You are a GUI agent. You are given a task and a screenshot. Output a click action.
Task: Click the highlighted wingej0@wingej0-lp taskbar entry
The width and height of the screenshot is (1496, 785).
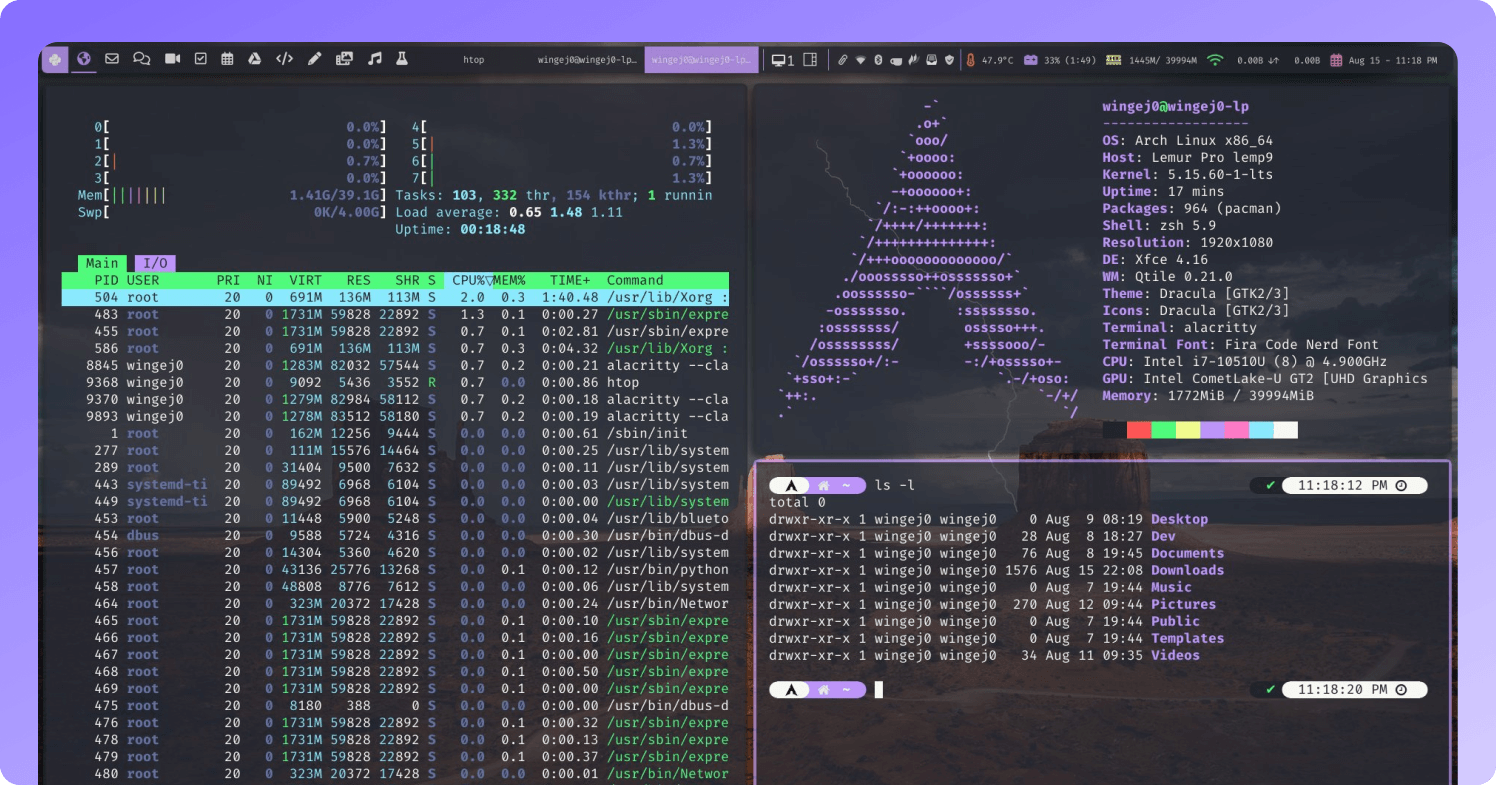701,59
